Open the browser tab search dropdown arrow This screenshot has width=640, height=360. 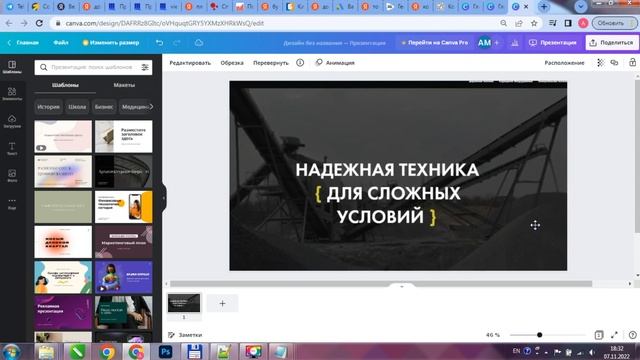(580, 7)
